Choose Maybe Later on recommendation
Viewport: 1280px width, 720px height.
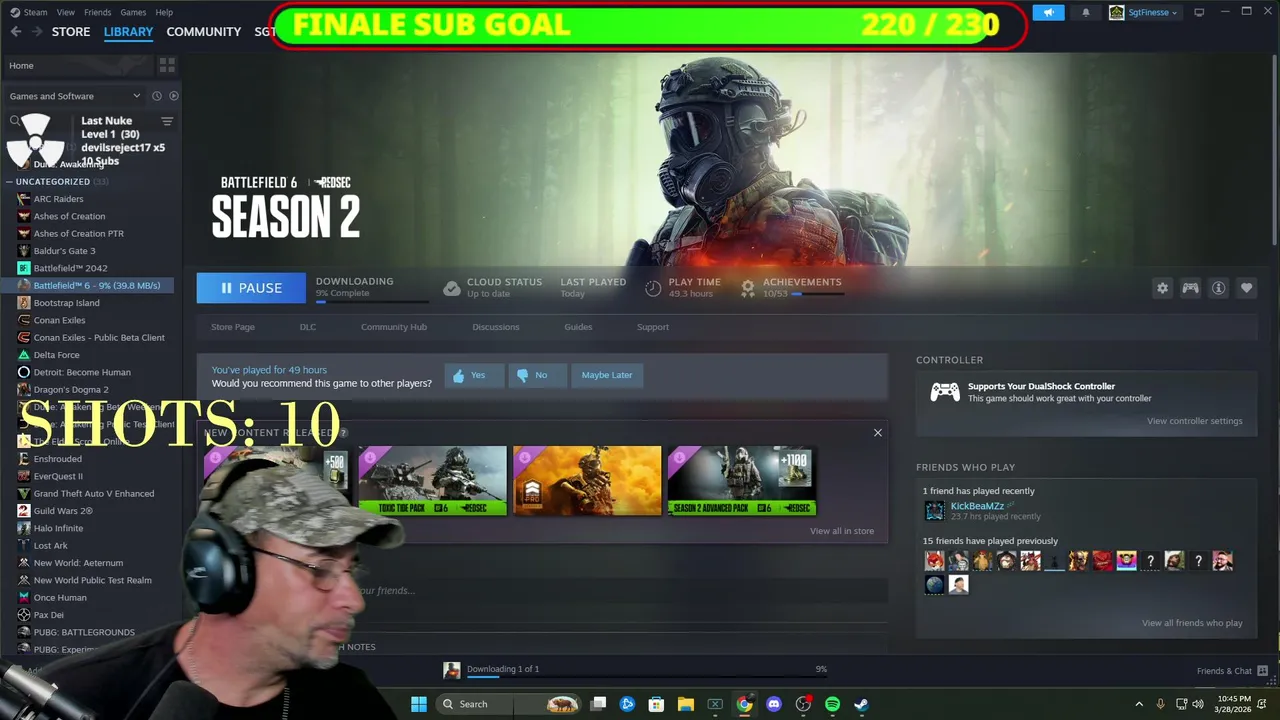click(x=607, y=375)
